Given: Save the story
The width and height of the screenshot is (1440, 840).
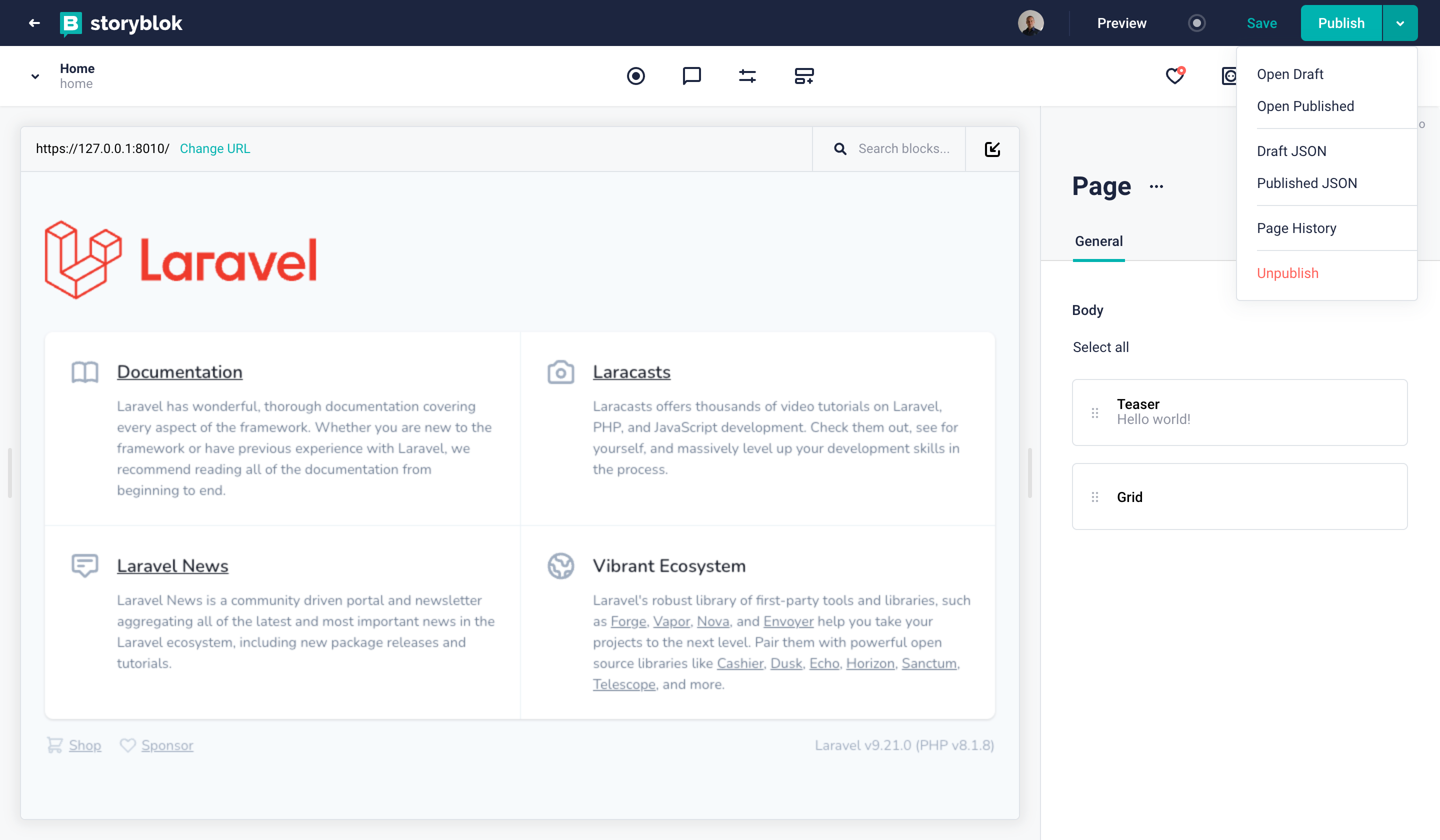Looking at the screenshot, I should 1261,23.
